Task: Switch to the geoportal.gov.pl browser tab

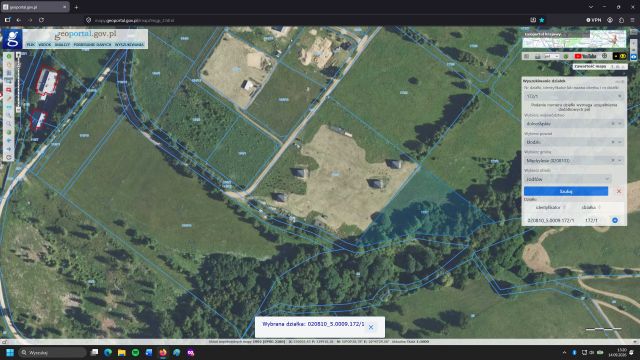Action: (x=34, y=7)
